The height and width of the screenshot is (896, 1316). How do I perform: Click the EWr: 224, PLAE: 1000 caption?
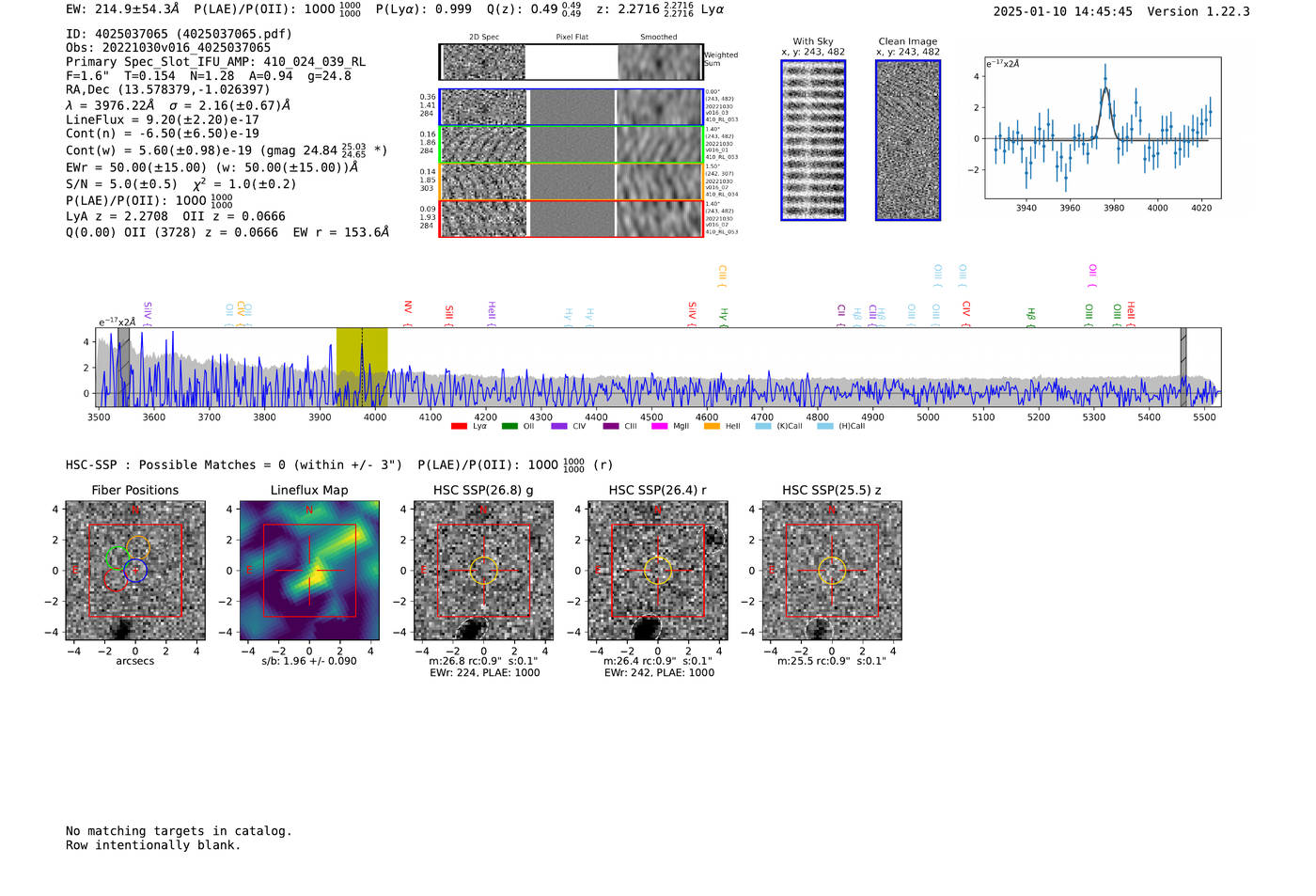(x=484, y=672)
